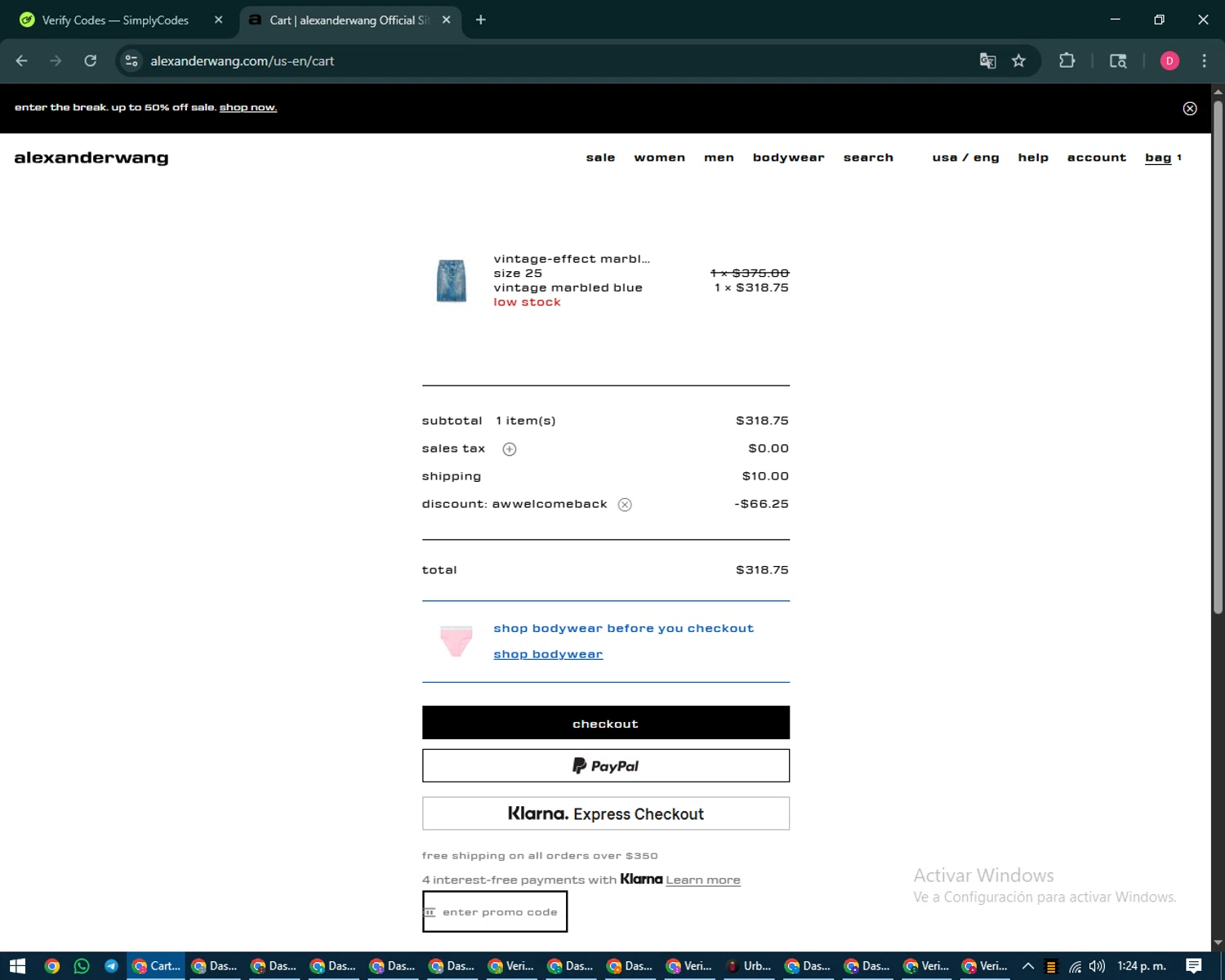Change region via usa / eng

click(966, 158)
